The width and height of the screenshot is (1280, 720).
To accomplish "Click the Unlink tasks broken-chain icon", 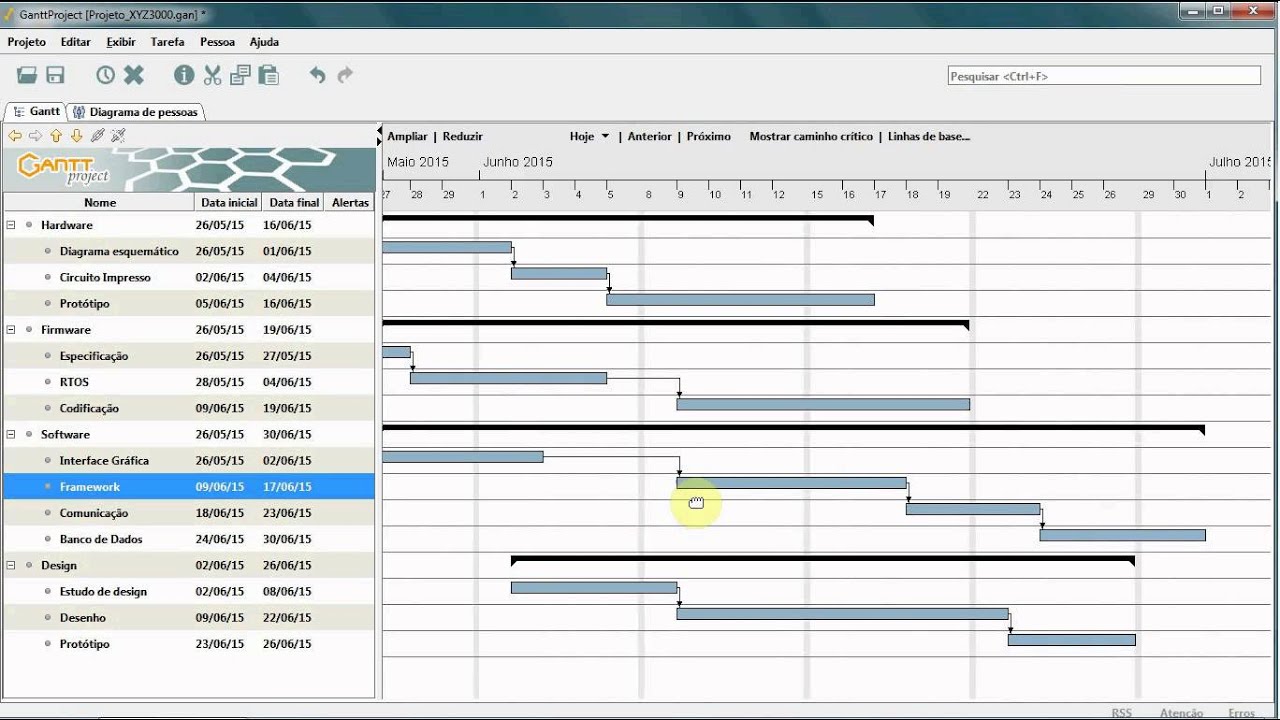I will point(118,135).
